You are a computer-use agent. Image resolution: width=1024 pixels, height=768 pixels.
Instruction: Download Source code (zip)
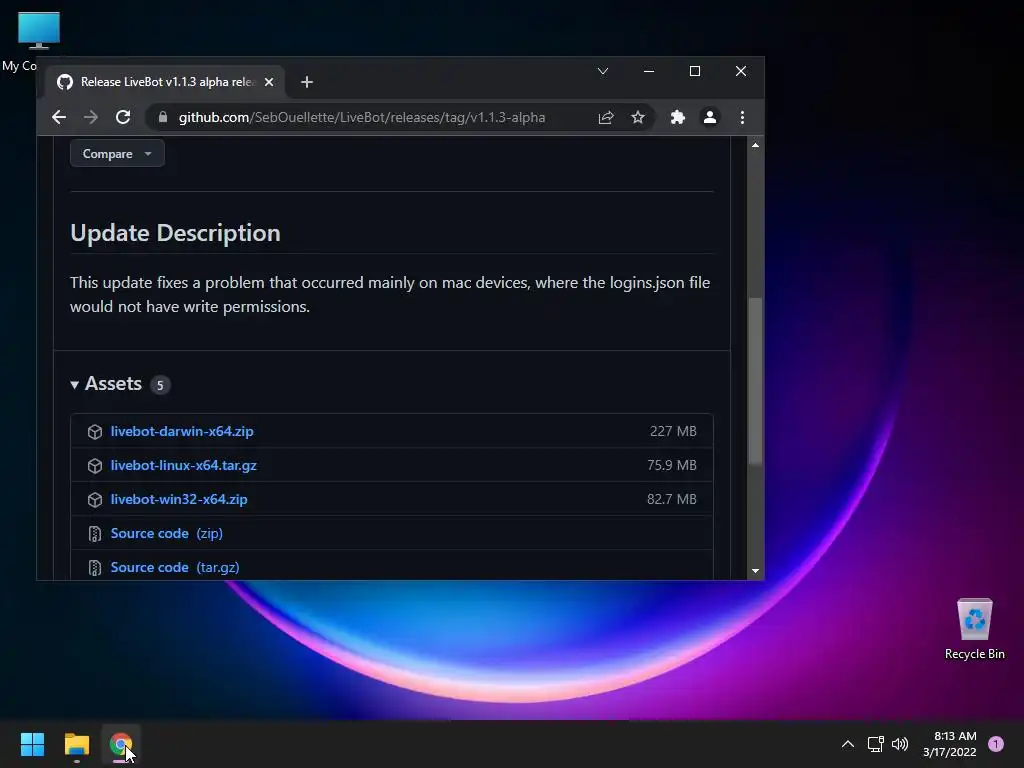(167, 534)
